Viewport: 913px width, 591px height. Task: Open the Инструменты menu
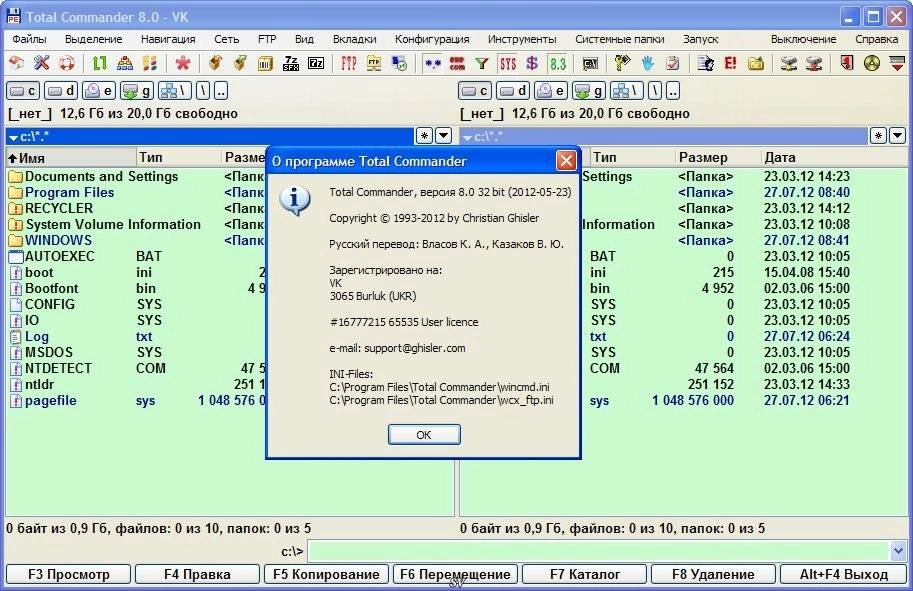tap(522, 39)
